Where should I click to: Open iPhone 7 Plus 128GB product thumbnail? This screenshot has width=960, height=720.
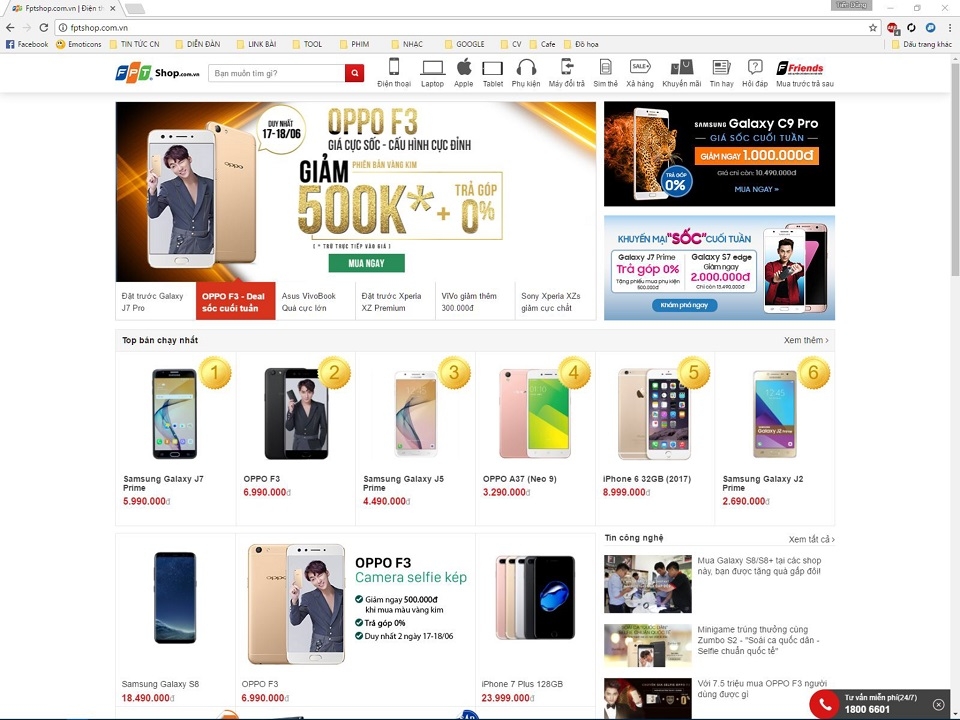pyautogui.click(x=534, y=598)
